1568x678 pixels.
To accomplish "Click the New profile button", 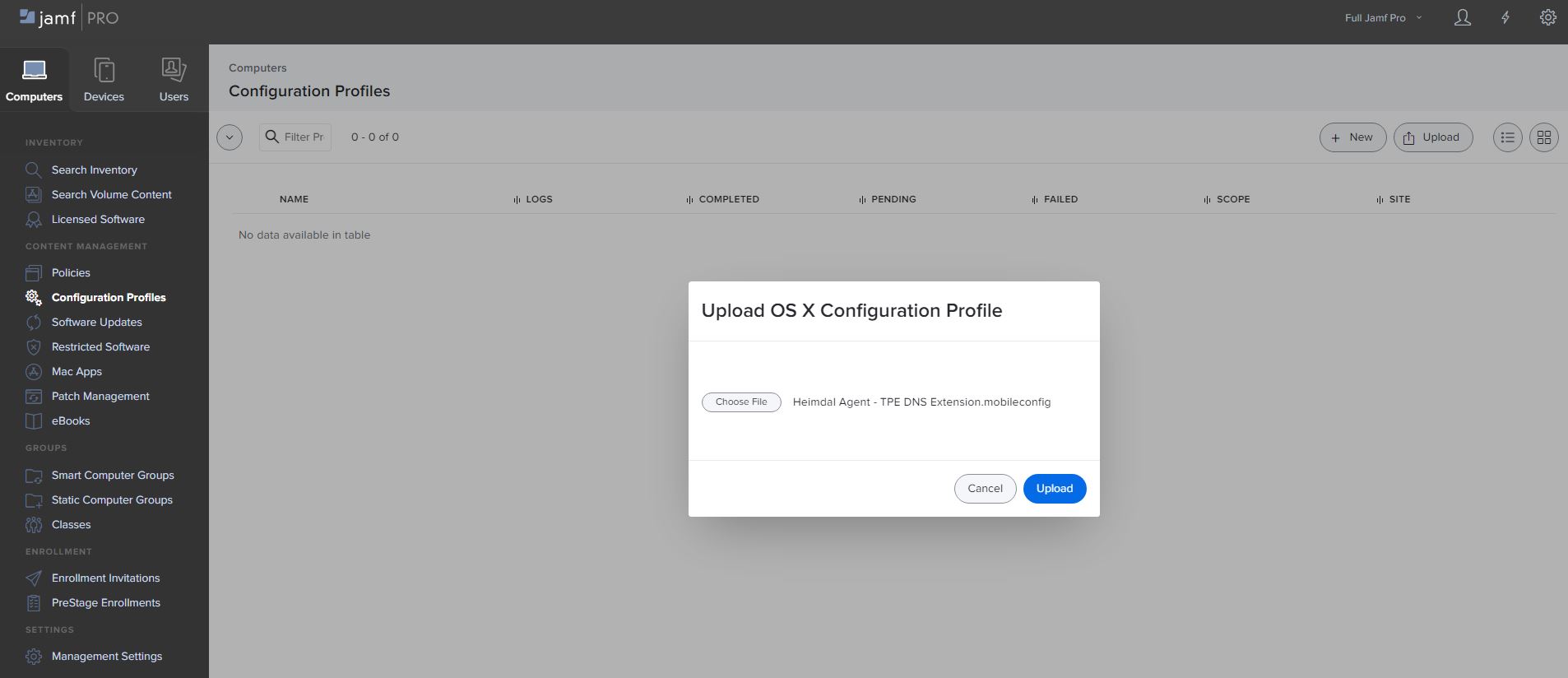I will [x=1352, y=137].
